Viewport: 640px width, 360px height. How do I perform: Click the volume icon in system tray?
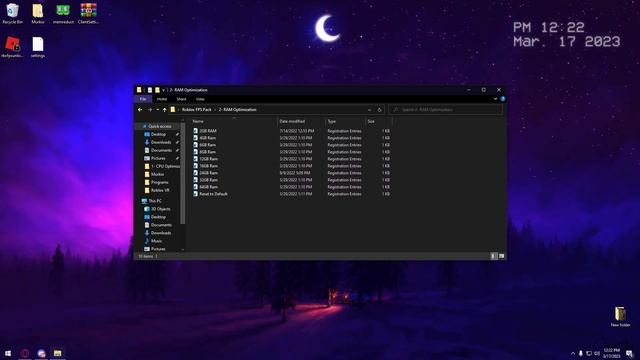point(597,353)
